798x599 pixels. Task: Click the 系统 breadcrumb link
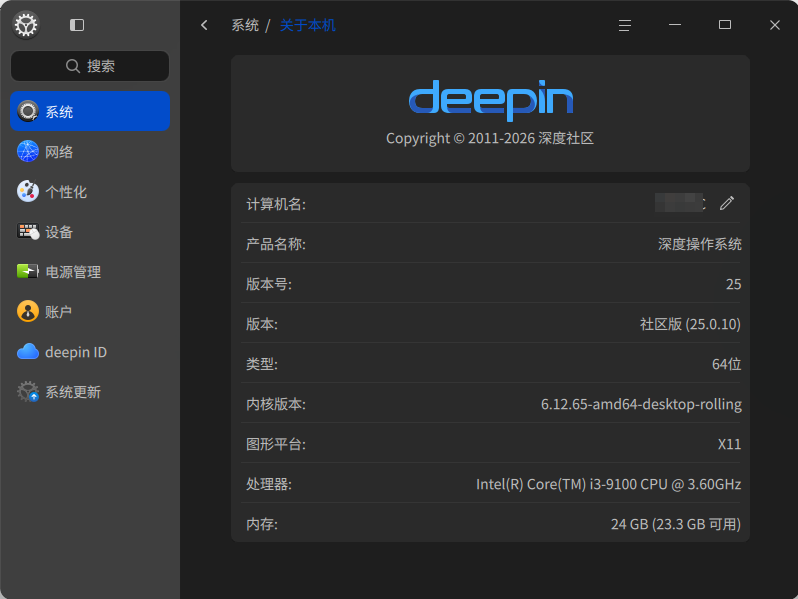[245, 25]
